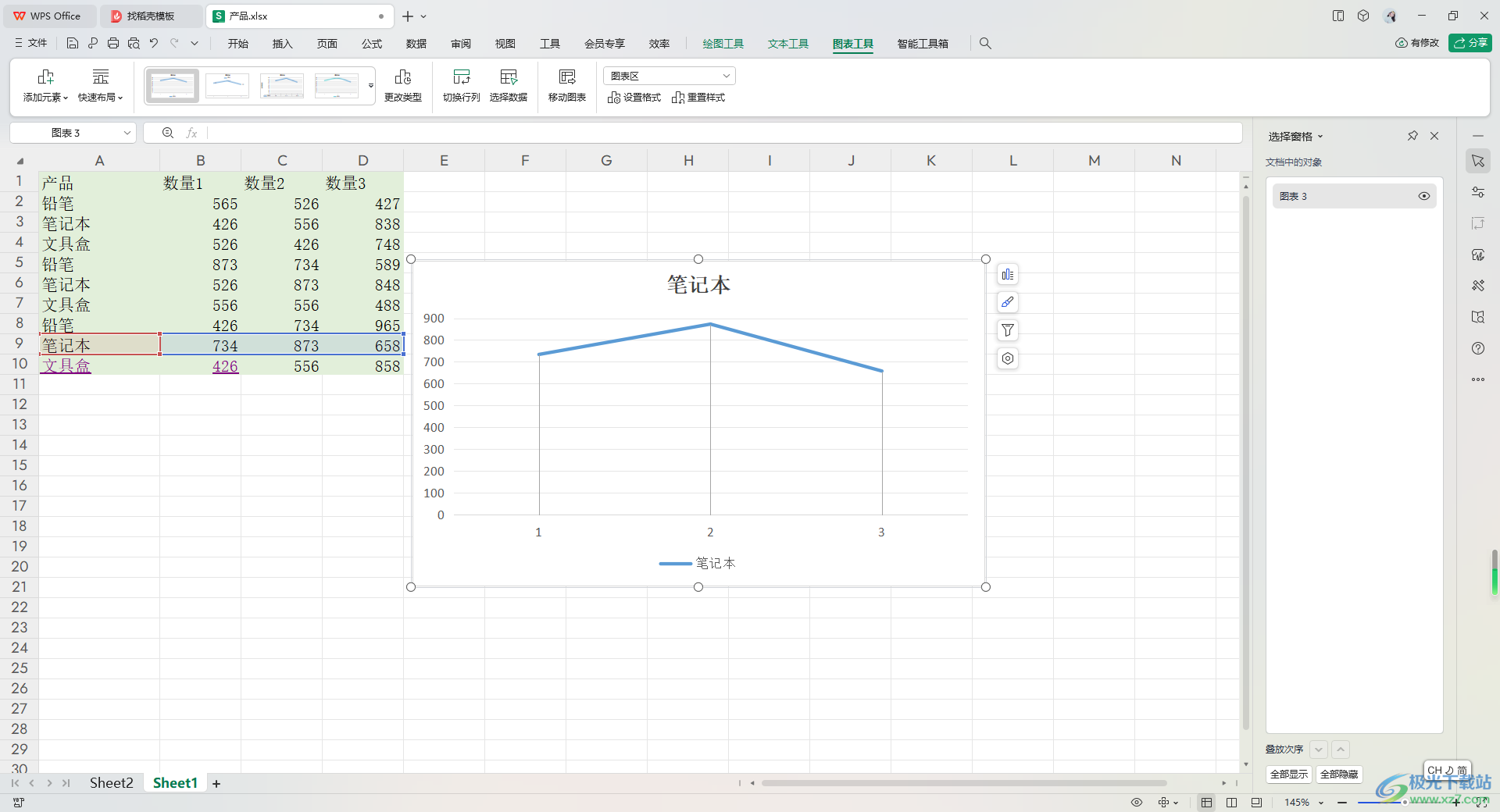Open 找稻壳模板 tab in title bar
The width and height of the screenshot is (1500, 812).
(x=151, y=16)
